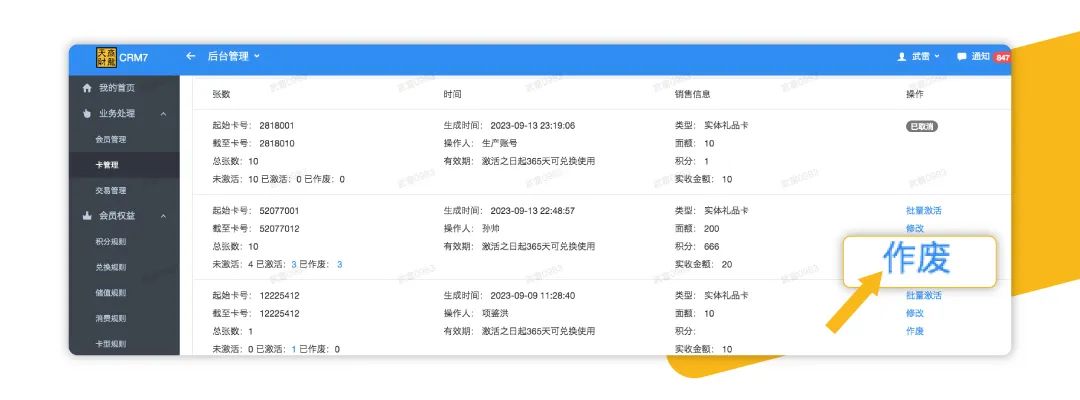
Task: Click 截至卡号 2818010 text
Action: point(253,144)
